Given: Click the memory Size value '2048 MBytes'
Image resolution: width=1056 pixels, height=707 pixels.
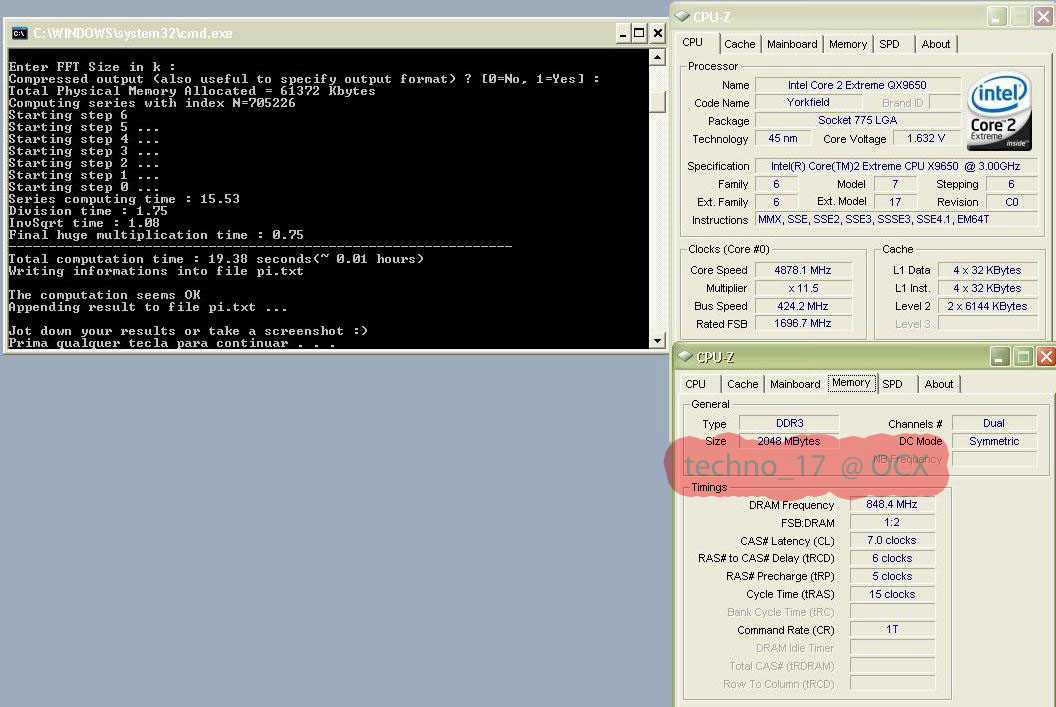Looking at the screenshot, I should click(789, 441).
